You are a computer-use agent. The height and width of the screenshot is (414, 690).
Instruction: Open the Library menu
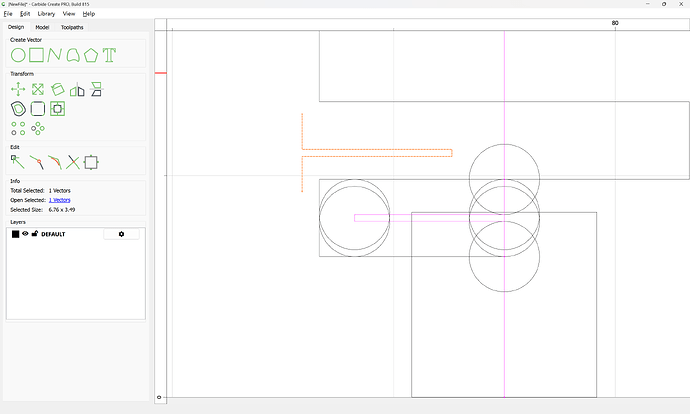[x=46, y=14]
